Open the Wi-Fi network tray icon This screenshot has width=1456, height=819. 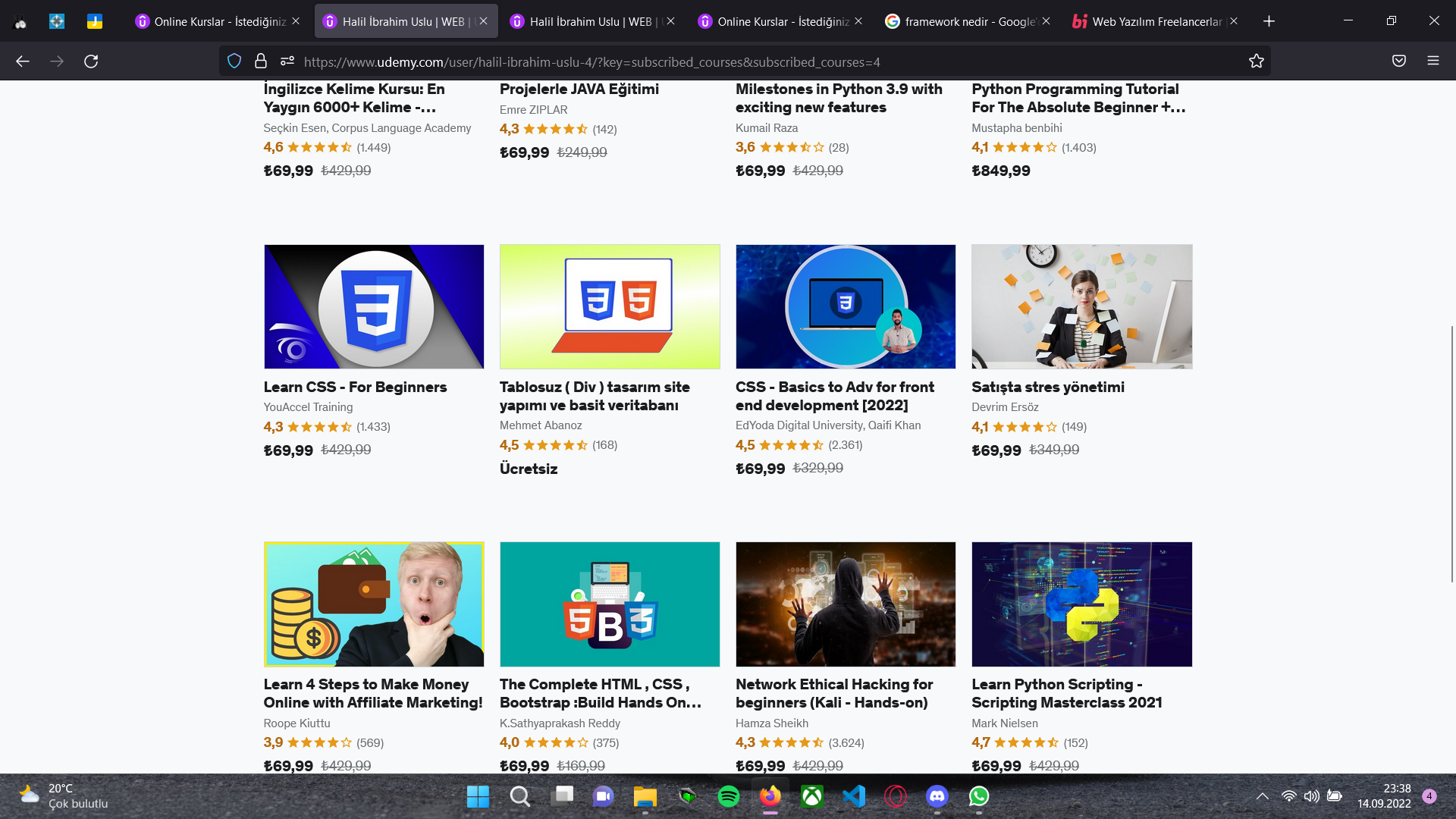1288,796
